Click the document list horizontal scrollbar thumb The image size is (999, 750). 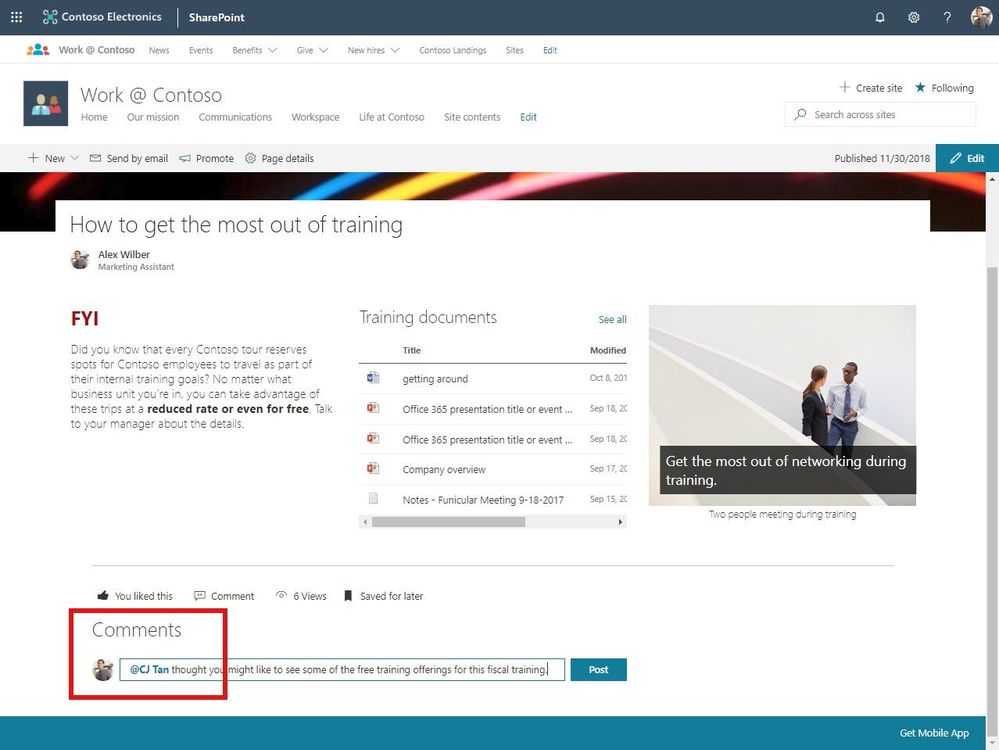[x=449, y=522]
